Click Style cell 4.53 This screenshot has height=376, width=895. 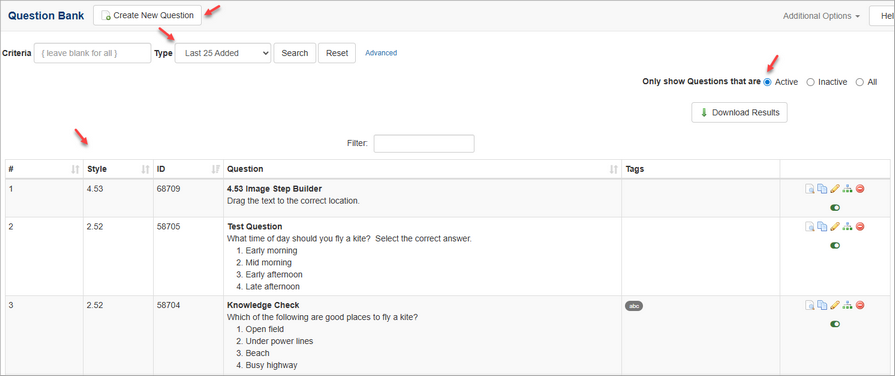[x=95, y=189]
